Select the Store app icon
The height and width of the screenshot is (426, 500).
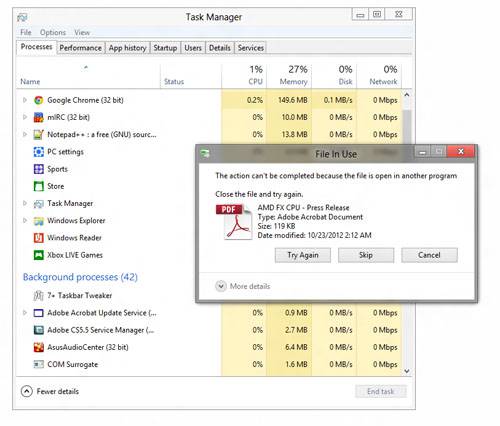point(39,186)
